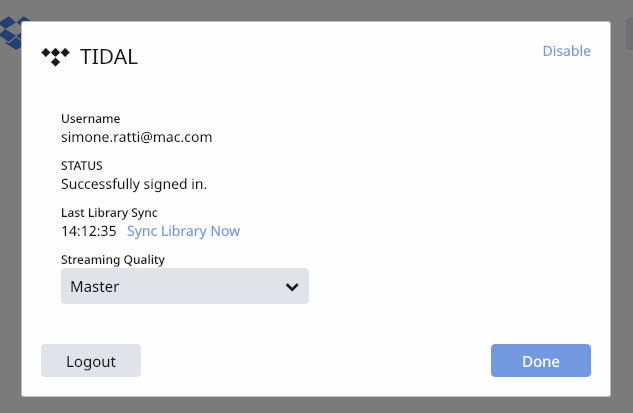Screen dimensions: 633x413
Task: Click the Streaming Quality label
Action: (x=113, y=260)
